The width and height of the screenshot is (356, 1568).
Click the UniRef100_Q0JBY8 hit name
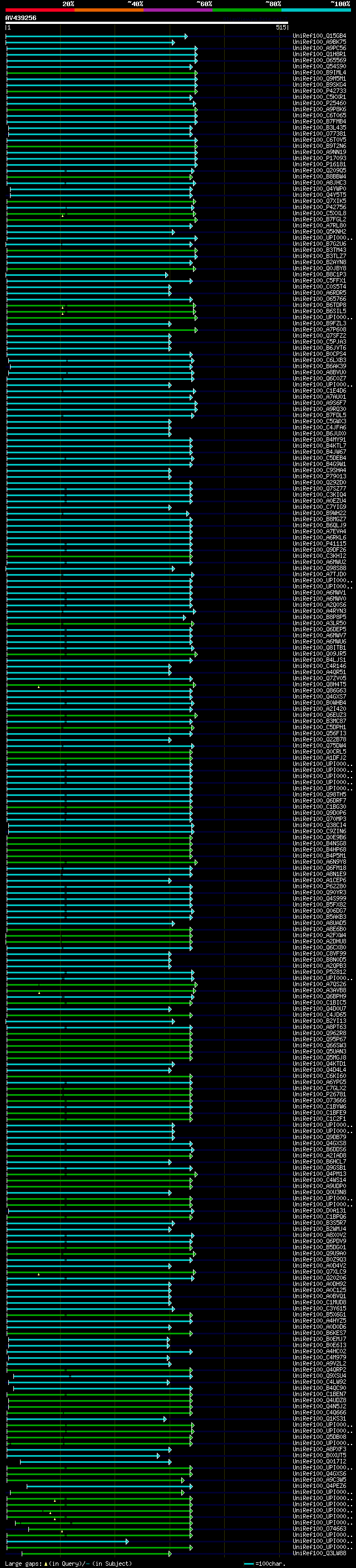(319, 268)
